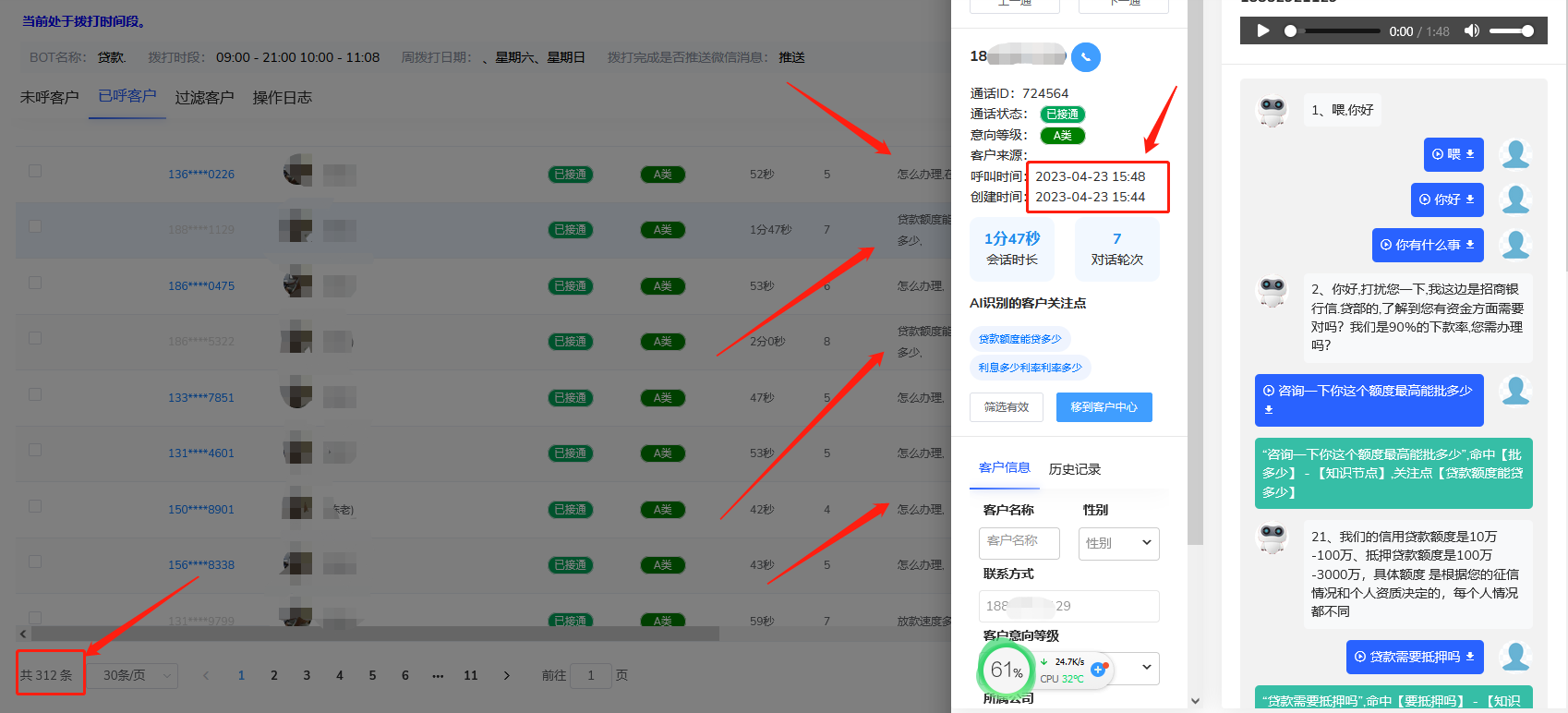Download the '你有什么事' audio clip
This screenshot has height=713, width=1568.
[x=1470, y=245]
